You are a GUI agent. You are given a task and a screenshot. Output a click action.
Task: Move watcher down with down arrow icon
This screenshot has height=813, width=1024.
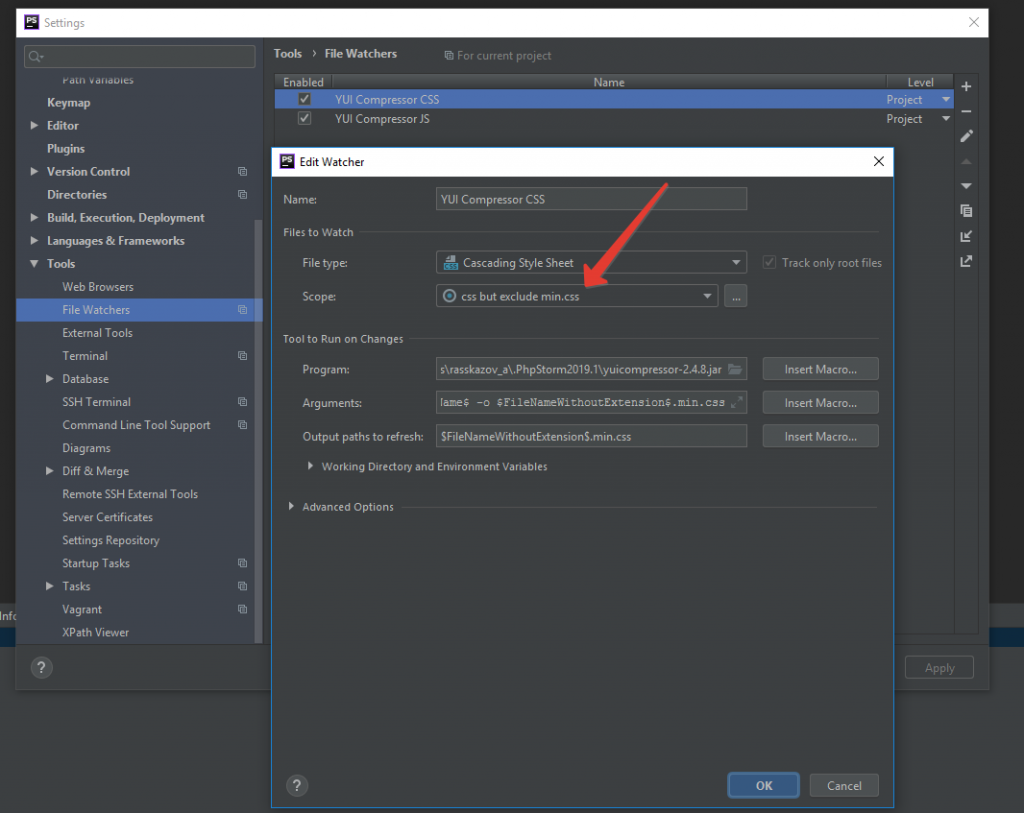(x=967, y=186)
